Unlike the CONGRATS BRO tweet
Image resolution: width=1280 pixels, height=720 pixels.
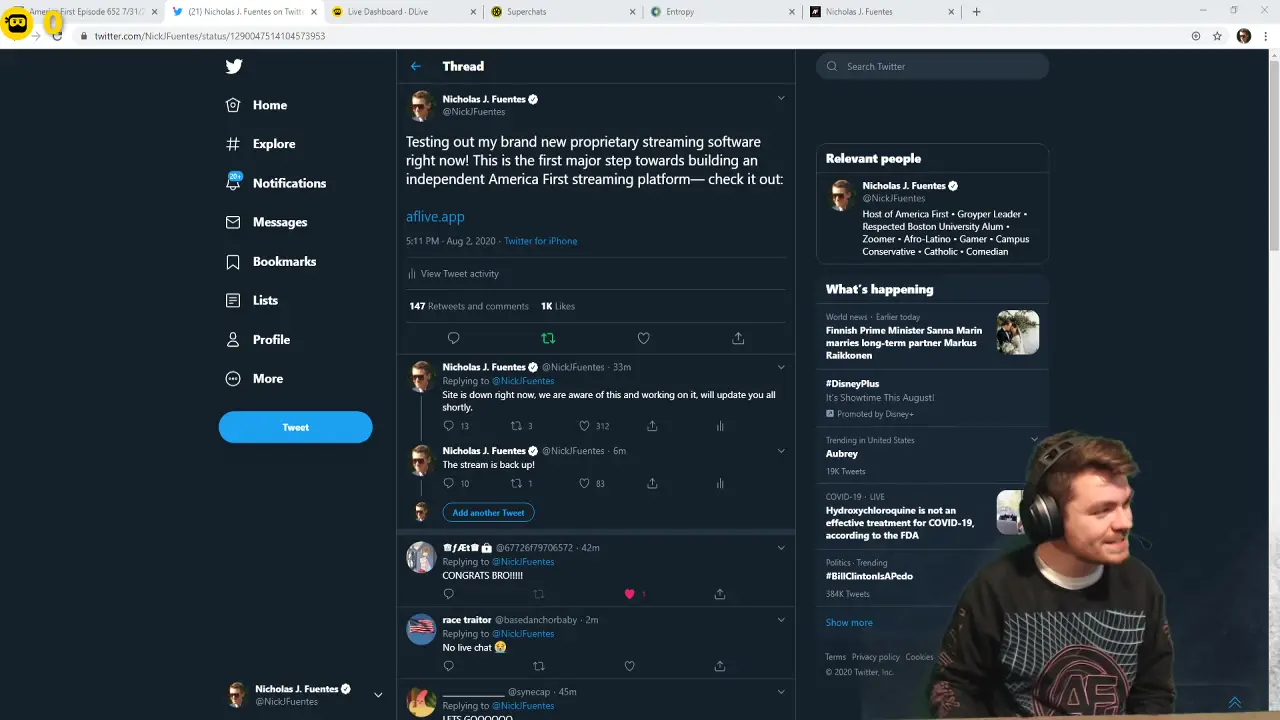tap(631, 594)
